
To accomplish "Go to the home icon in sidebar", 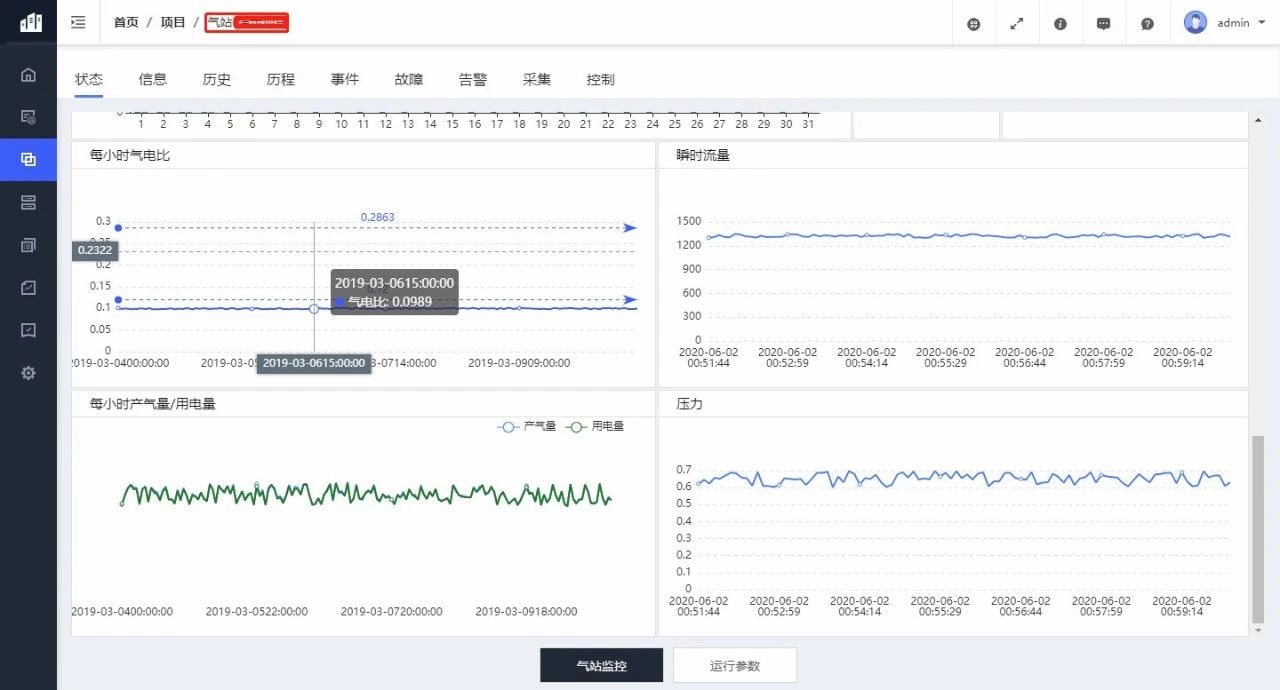I will 28,74.
